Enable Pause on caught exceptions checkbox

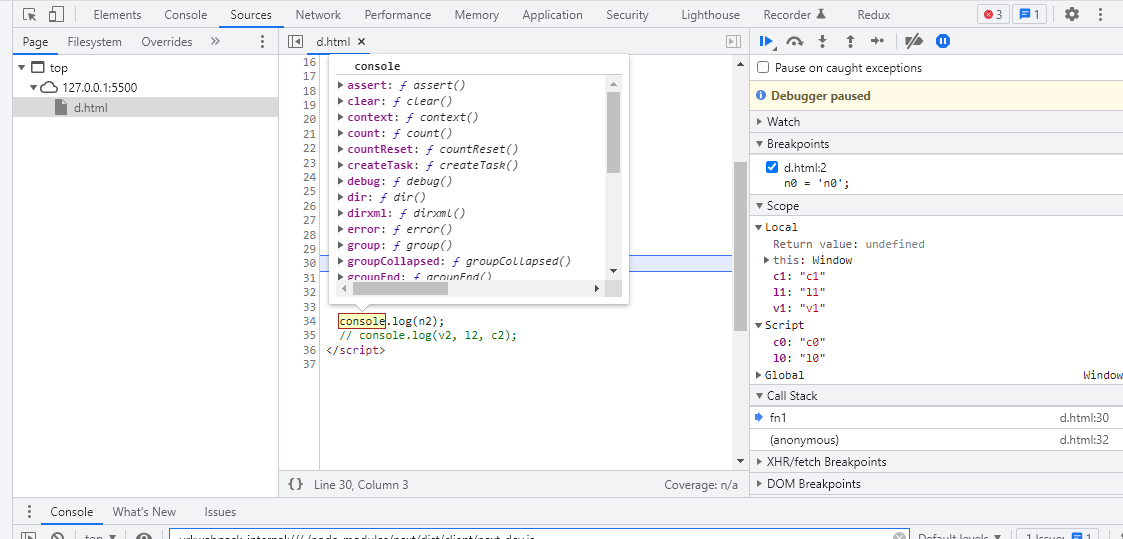coord(763,67)
